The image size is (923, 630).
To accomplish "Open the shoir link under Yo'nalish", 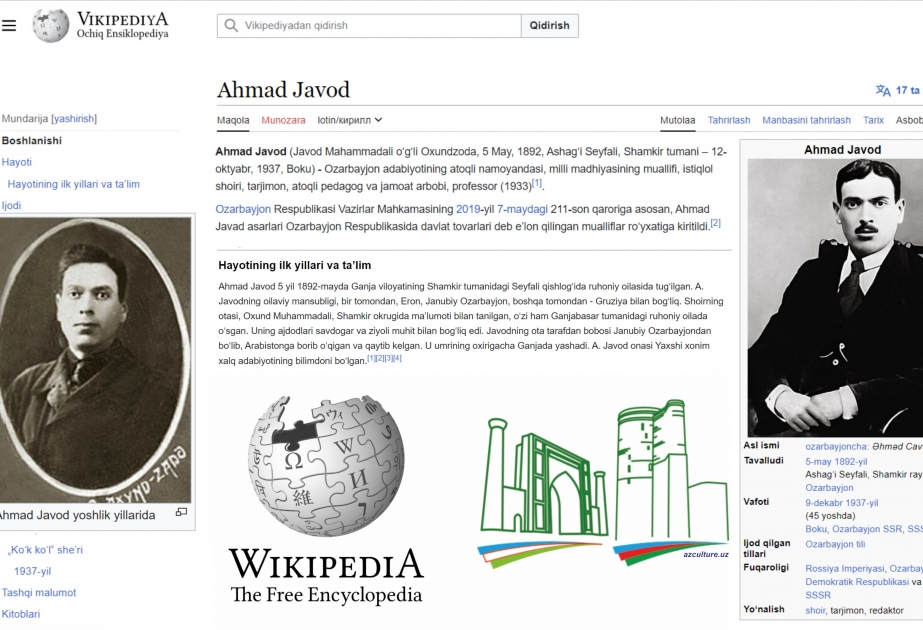I will tap(815, 611).
